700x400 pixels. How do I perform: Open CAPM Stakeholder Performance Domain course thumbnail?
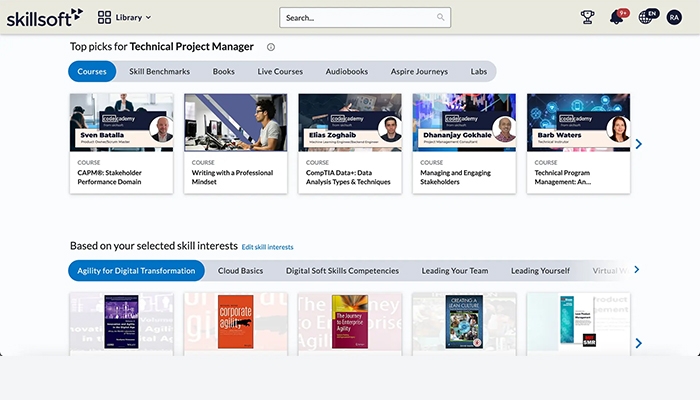121,123
